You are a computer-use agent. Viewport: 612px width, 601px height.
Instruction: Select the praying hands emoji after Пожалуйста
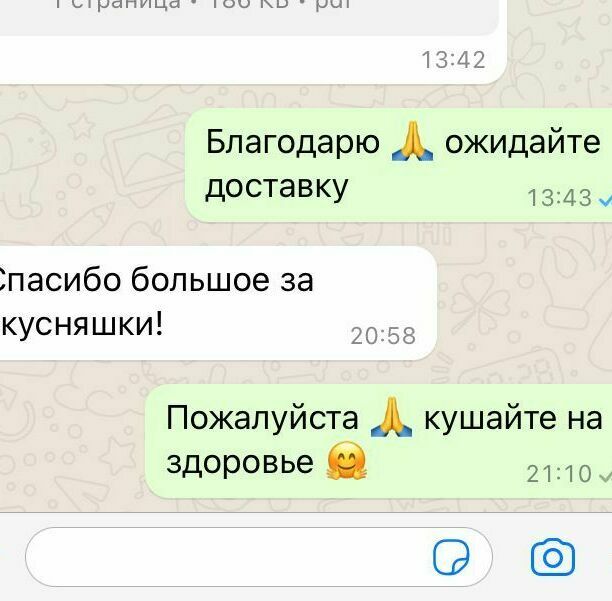point(391,417)
